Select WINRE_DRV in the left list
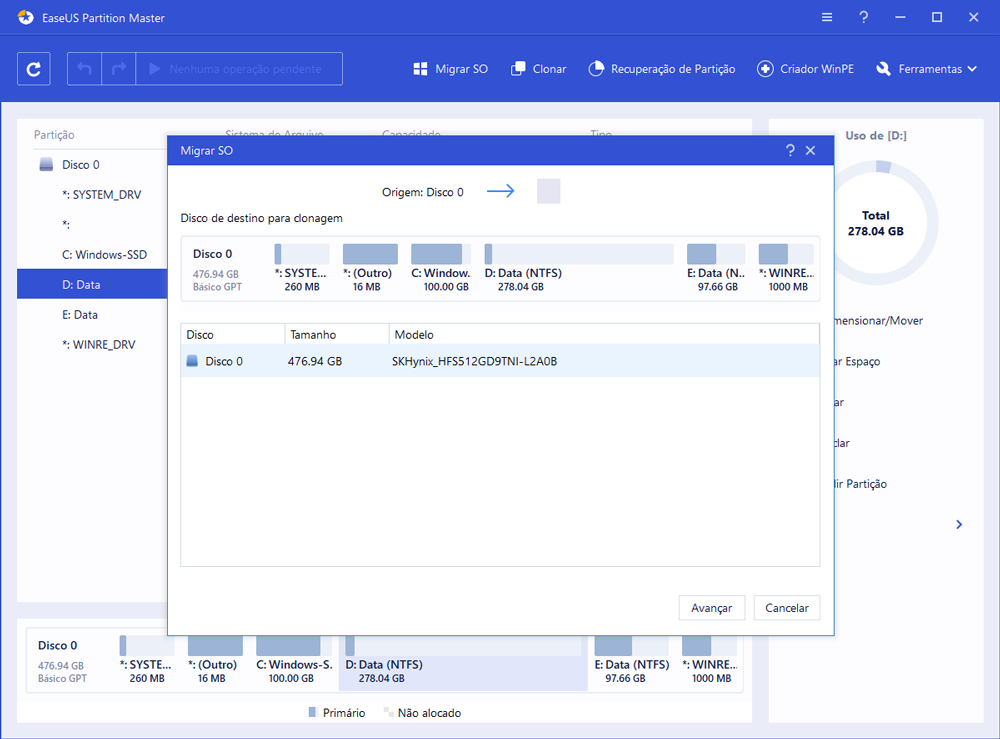The image size is (1000, 739). tap(99, 344)
